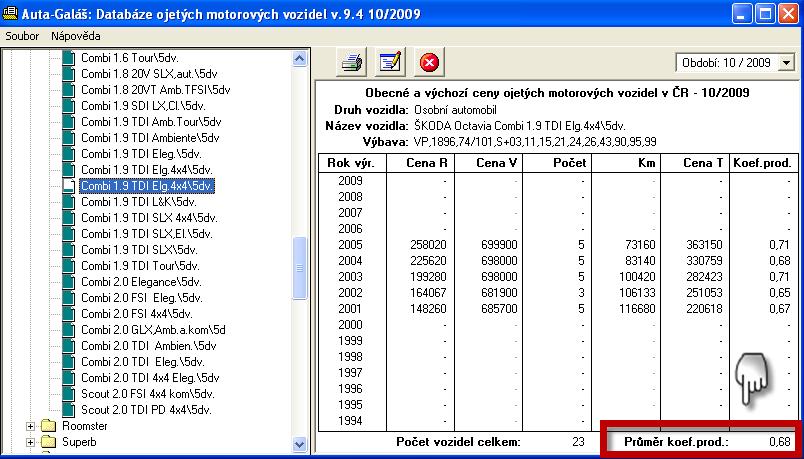Select Scout 2.0 FSI 4x4 kom\5dv. tree item
804x459 pixels.
pyautogui.click(x=148, y=394)
